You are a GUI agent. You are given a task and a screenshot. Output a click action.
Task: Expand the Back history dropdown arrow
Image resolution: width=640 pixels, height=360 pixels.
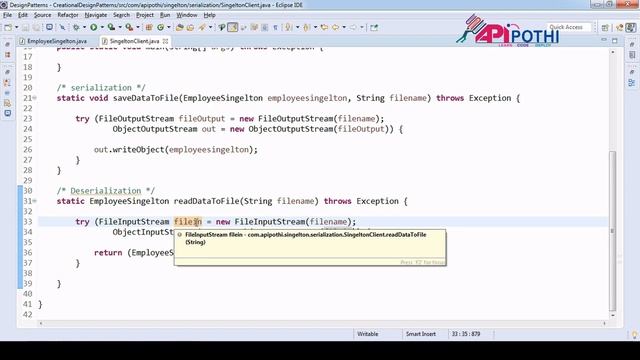click(x=344, y=27)
